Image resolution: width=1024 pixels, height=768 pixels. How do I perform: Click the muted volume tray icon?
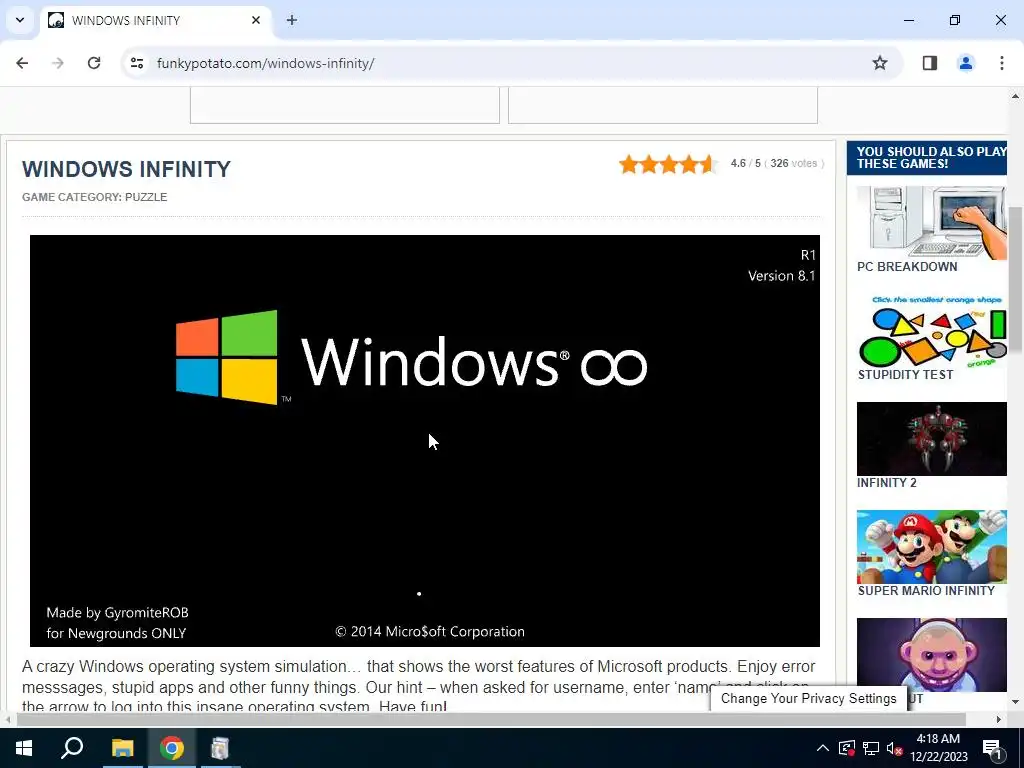tap(894, 748)
